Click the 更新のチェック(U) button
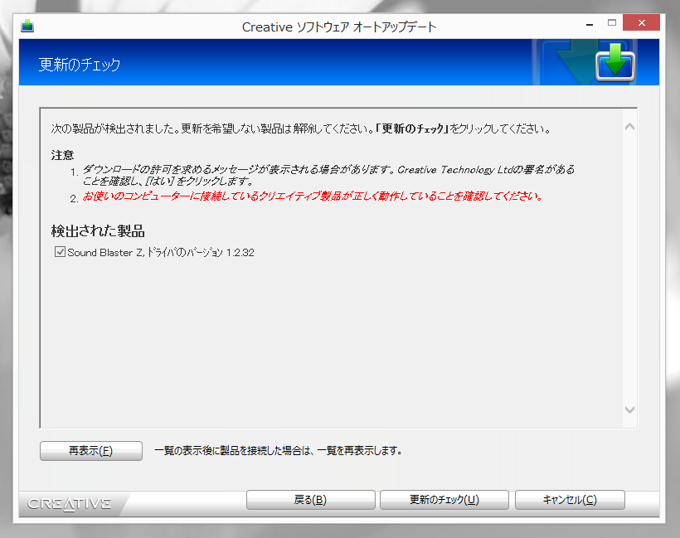 click(x=444, y=500)
